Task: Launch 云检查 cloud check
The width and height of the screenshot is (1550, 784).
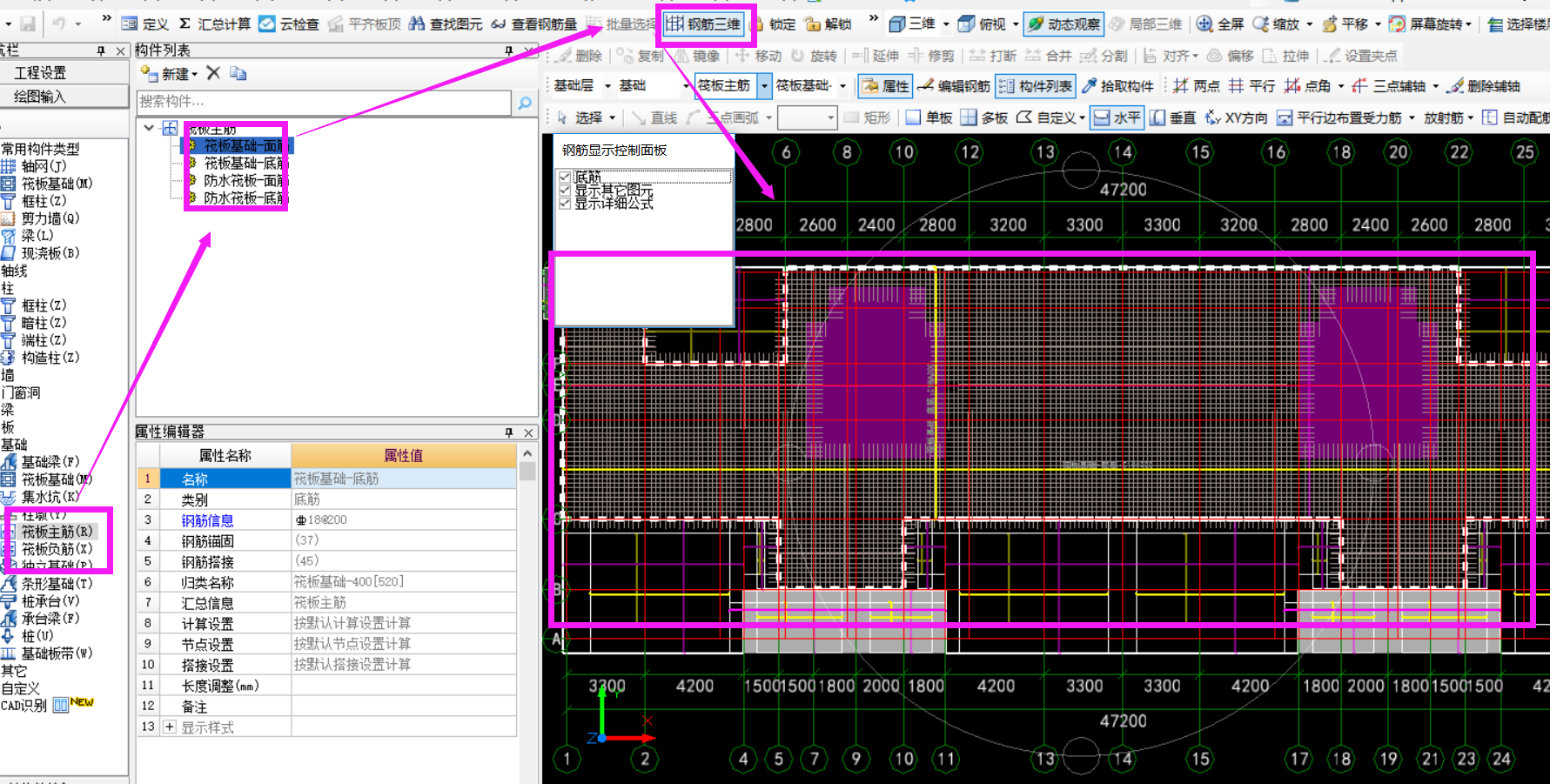Action: point(290,24)
